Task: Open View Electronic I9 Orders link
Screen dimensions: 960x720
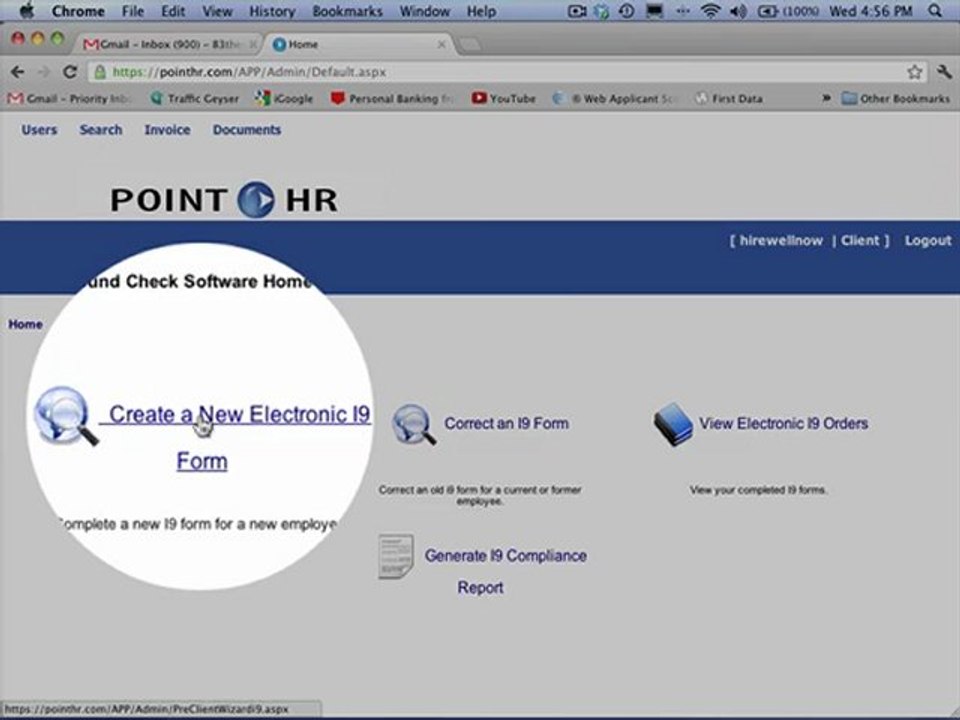Action: [x=784, y=423]
